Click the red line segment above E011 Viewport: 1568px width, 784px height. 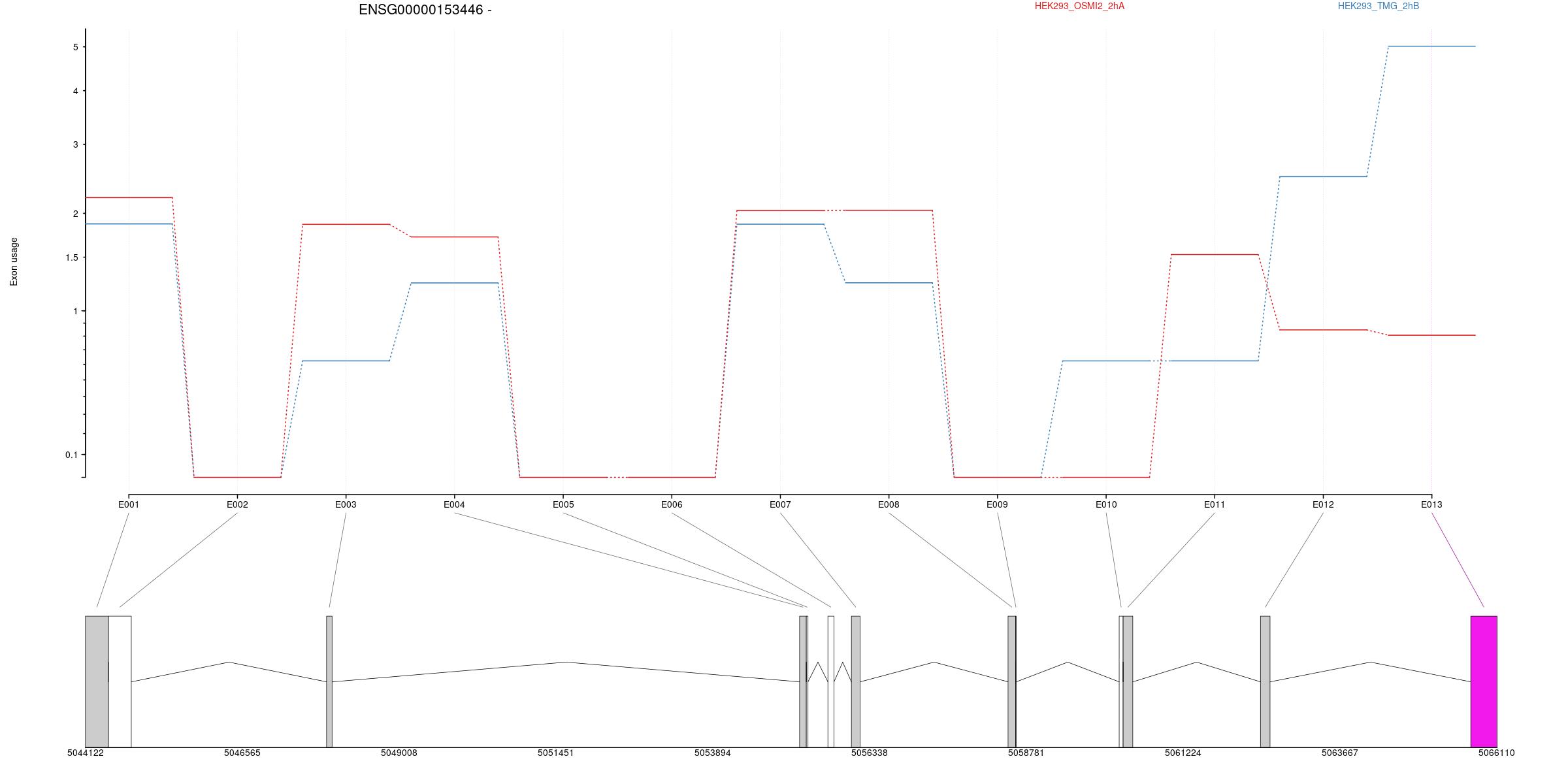coord(1215,255)
